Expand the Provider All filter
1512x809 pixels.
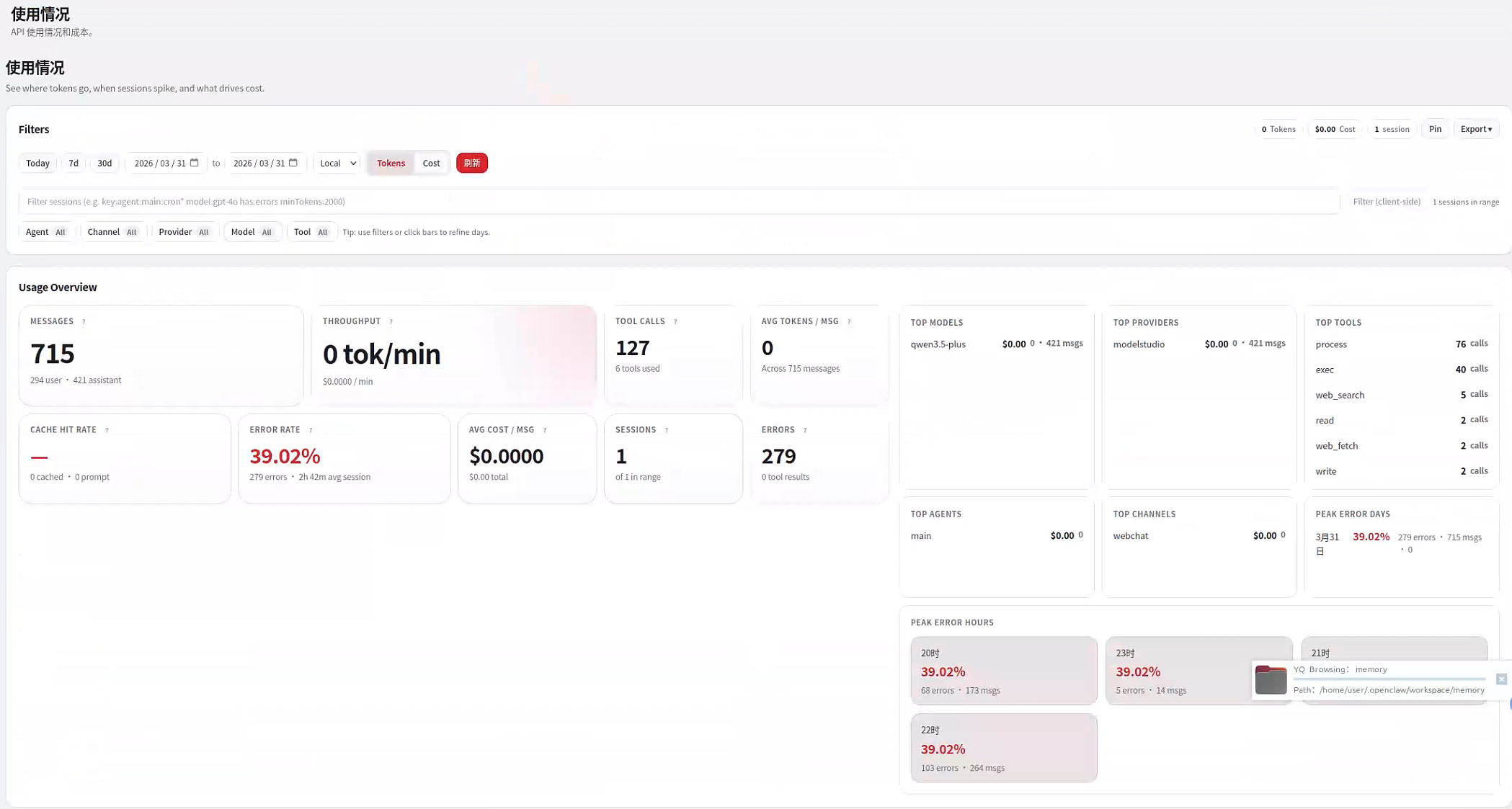[x=183, y=232]
